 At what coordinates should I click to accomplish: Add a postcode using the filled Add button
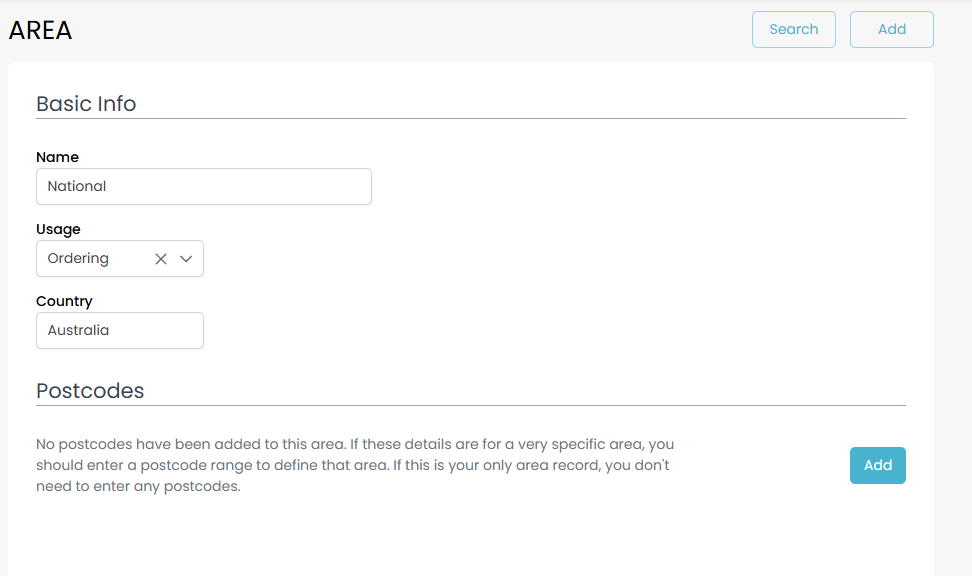point(877,465)
